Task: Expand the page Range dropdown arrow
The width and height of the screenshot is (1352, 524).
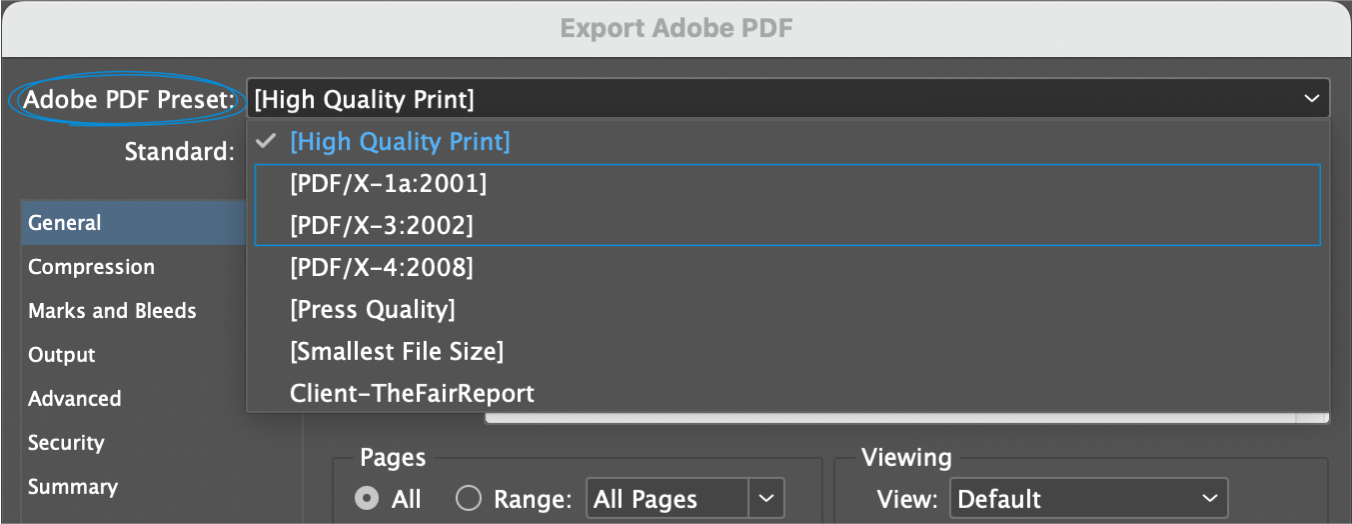Action: tap(766, 499)
